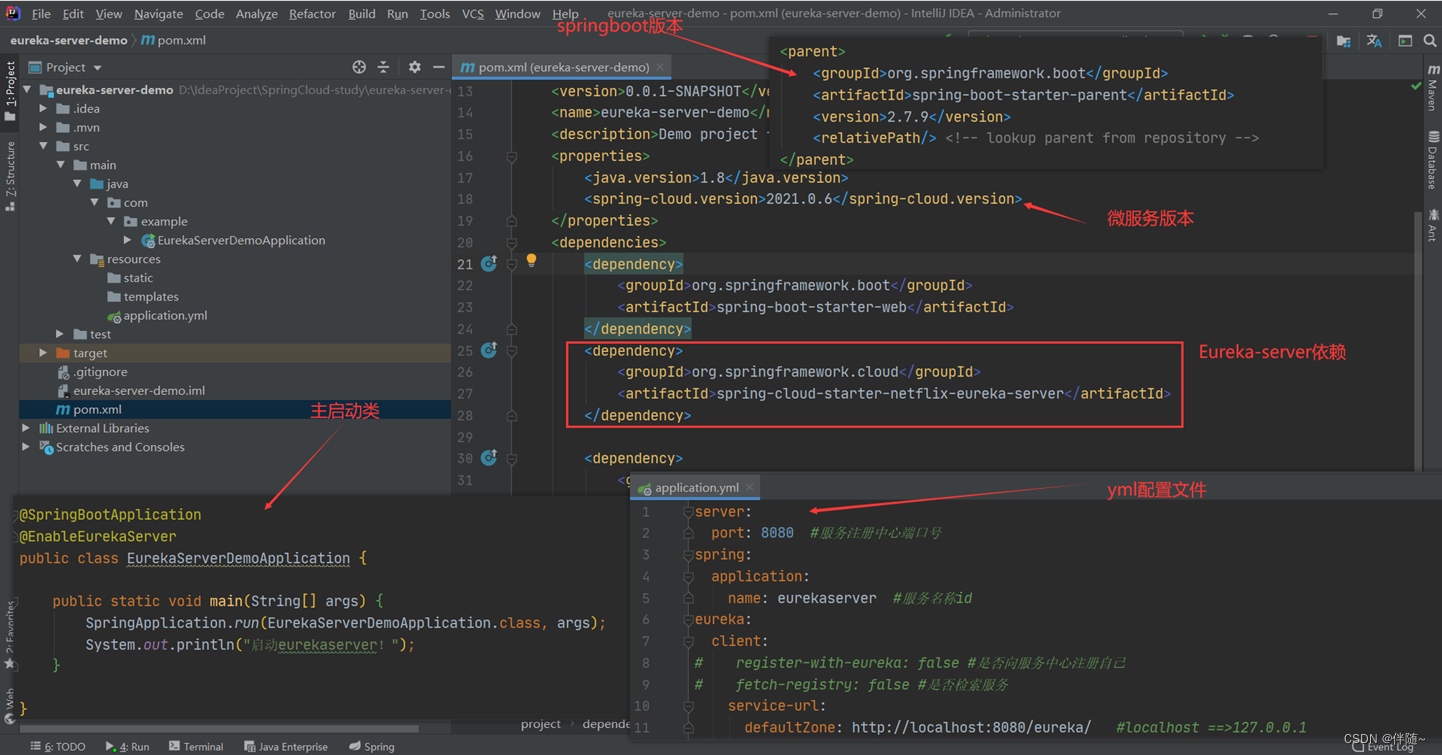Collapse the src folder
Image resolution: width=1442 pixels, height=755 pixels.
point(43,146)
